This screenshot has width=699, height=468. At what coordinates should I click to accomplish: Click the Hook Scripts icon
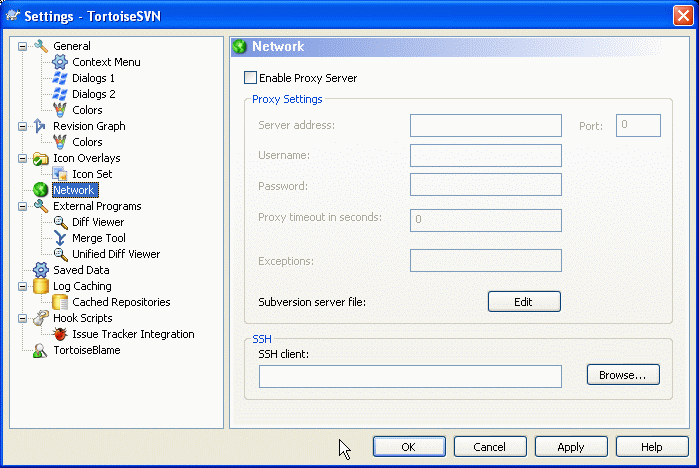click(x=41, y=318)
